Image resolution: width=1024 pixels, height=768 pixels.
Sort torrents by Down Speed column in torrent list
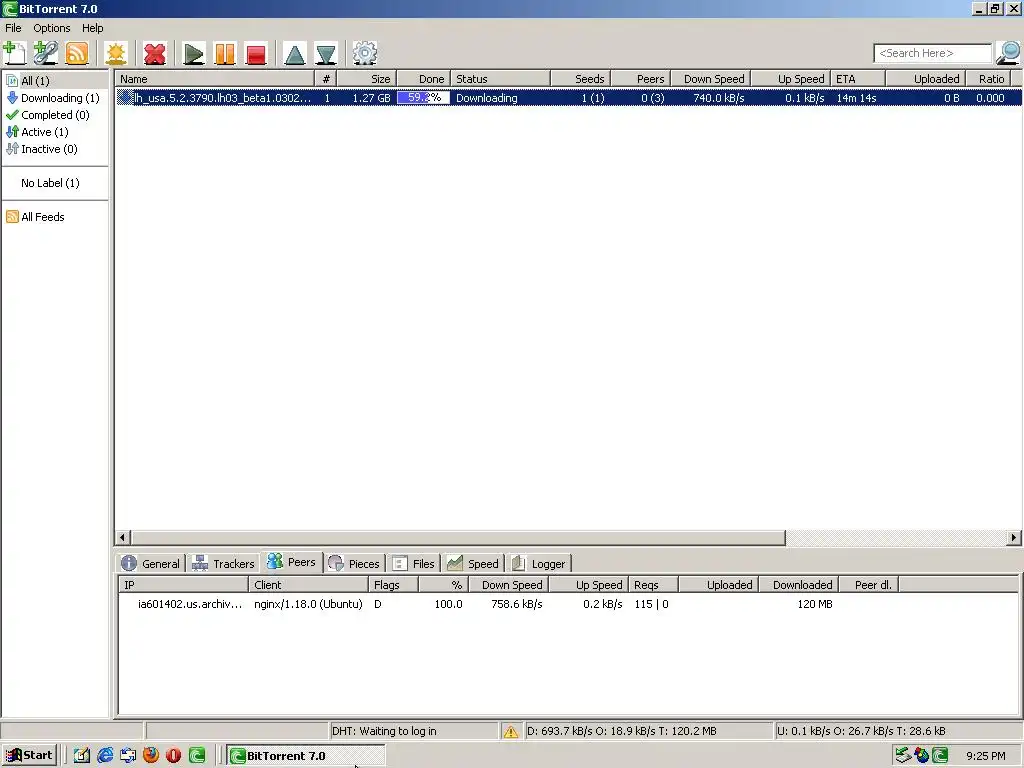click(x=711, y=79)
